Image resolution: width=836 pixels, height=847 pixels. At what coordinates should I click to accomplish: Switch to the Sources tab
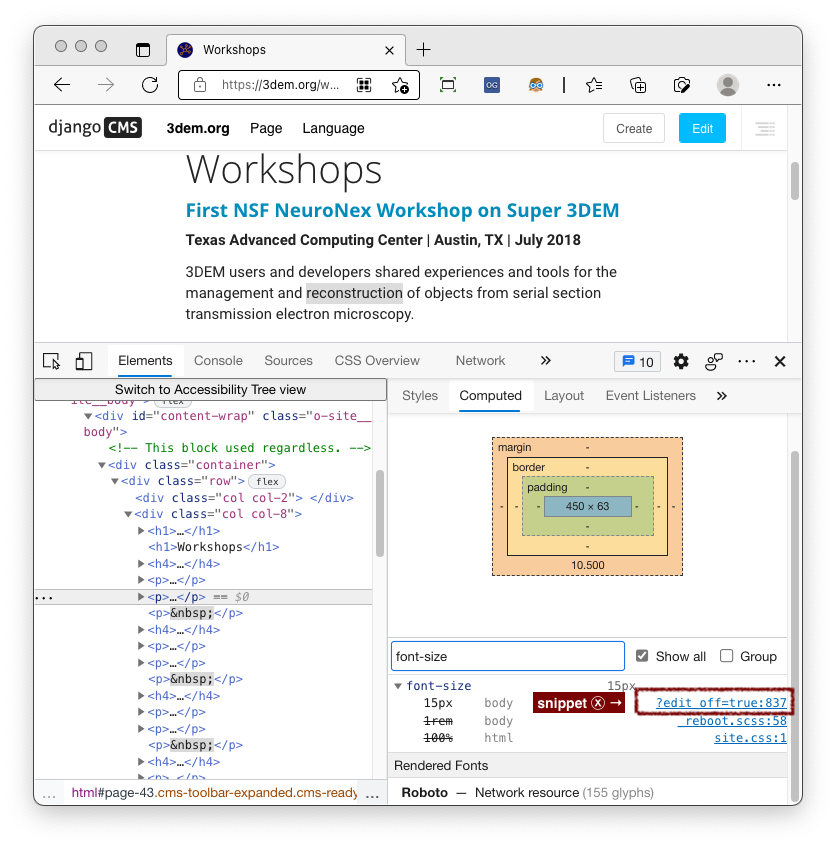(288, 360)
